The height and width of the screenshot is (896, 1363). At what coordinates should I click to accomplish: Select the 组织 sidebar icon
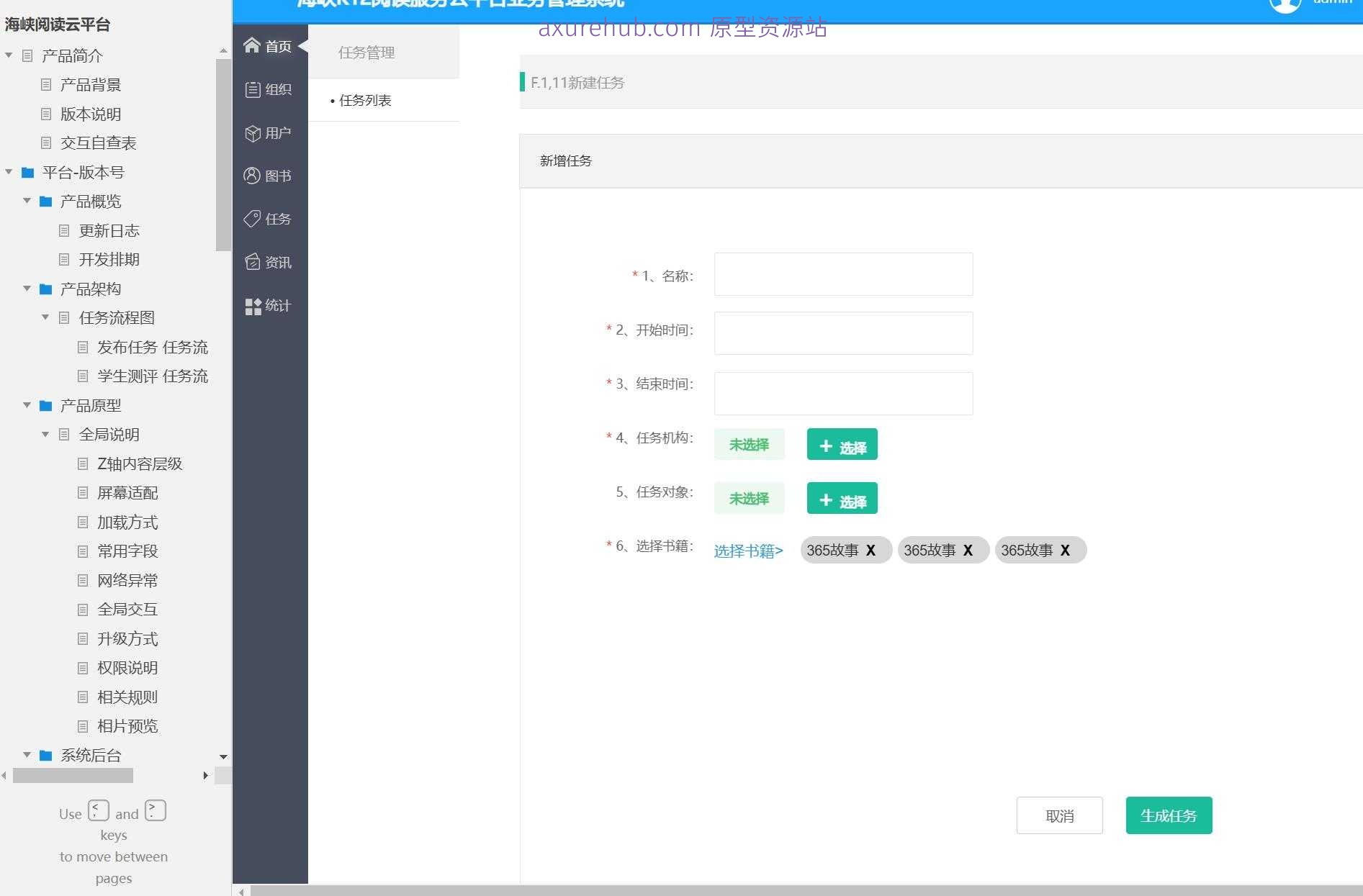tap(269, 89)
